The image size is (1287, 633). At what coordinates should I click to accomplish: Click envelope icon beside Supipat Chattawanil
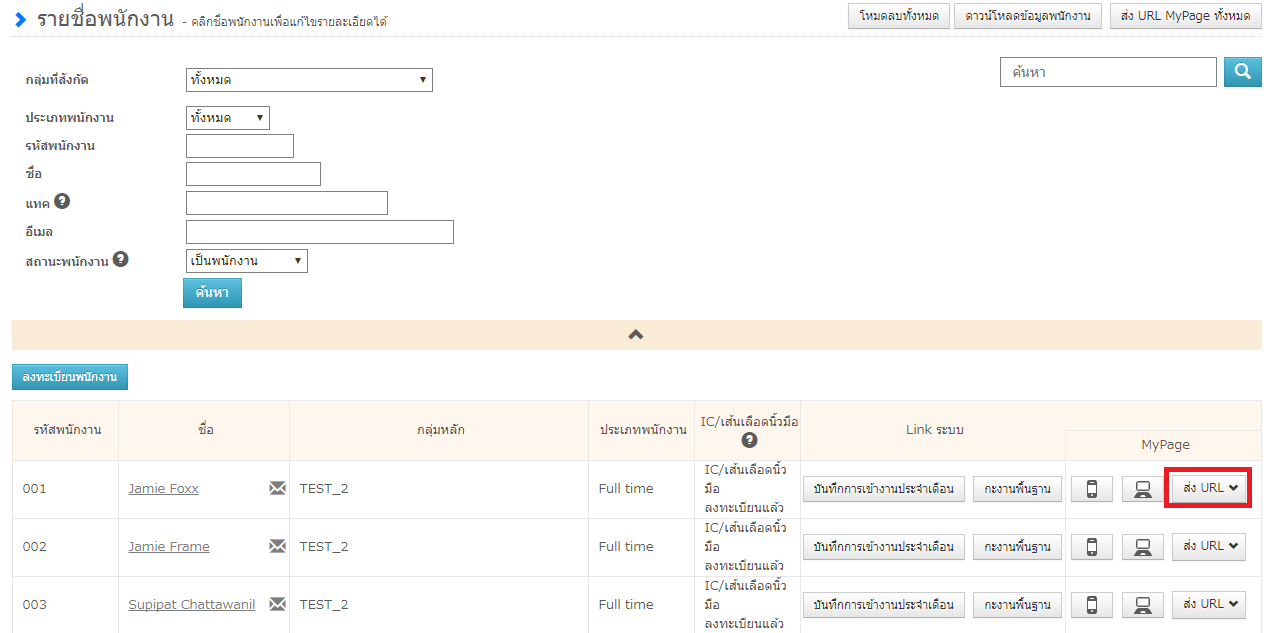277,604
